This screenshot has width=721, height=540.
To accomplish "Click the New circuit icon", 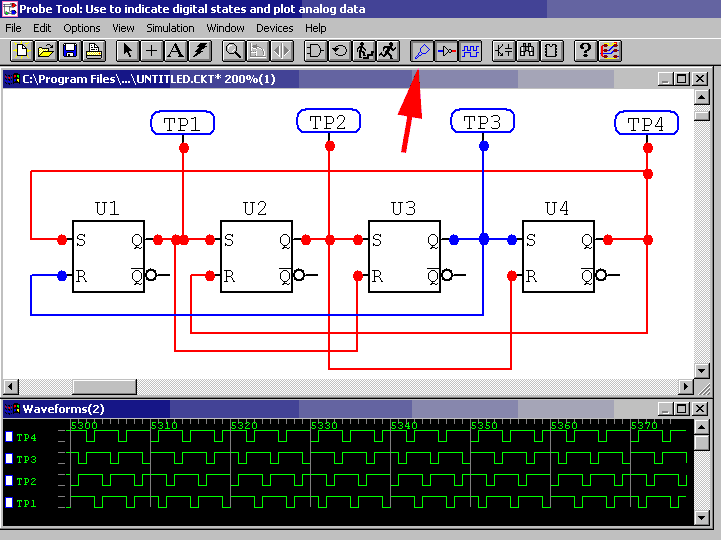I will [21, 51].
